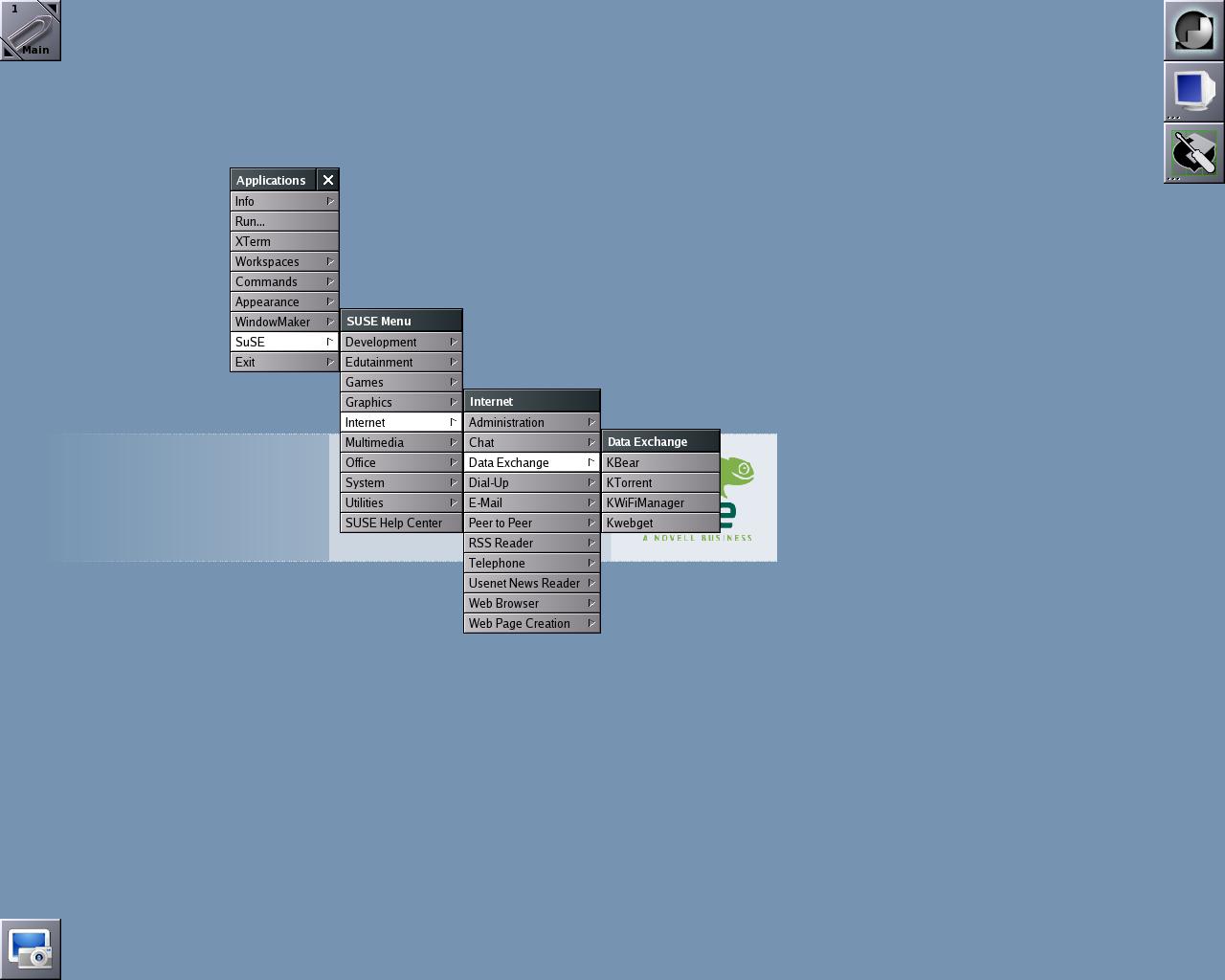Open the Appearance submenu

coord(284,301)
